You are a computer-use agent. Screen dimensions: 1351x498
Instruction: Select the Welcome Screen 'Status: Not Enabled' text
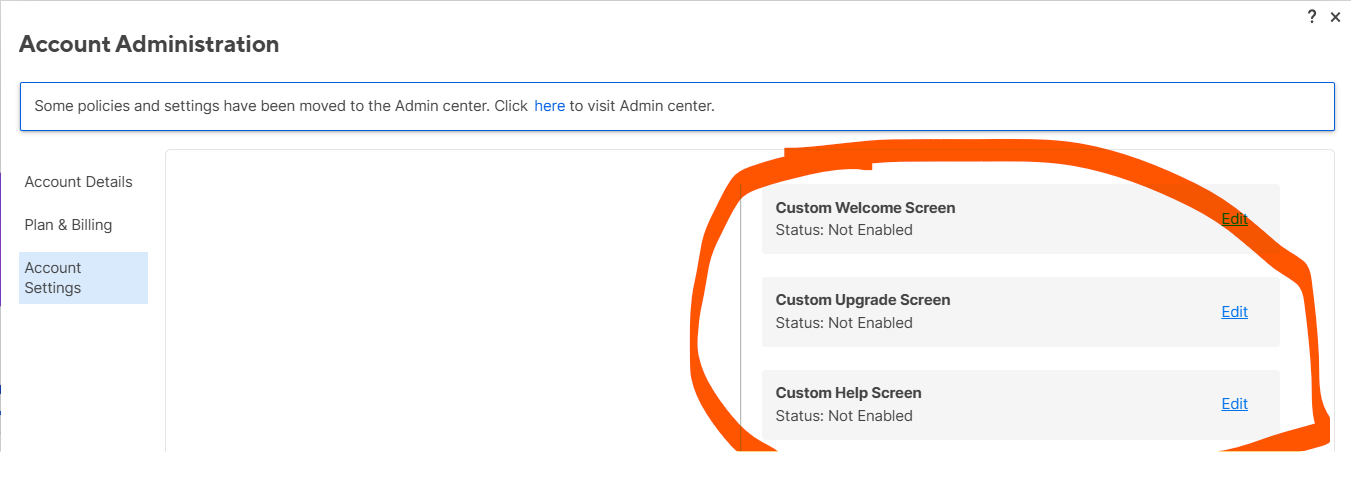(844, 230)
